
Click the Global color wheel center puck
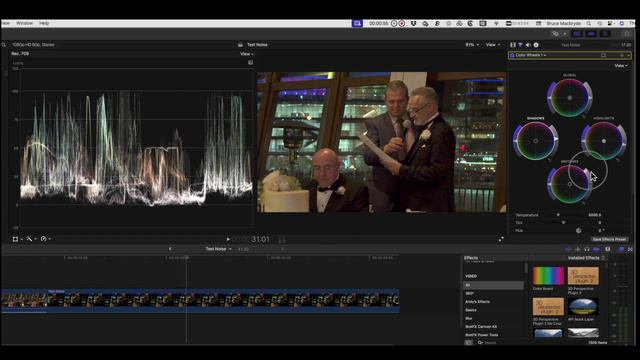tap(570, 98)
